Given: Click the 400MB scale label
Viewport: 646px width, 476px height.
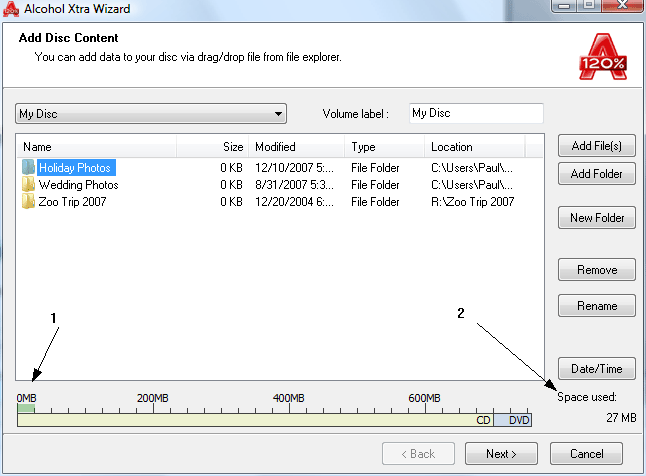Looking at the screenshot, I should tap(288, 398).
